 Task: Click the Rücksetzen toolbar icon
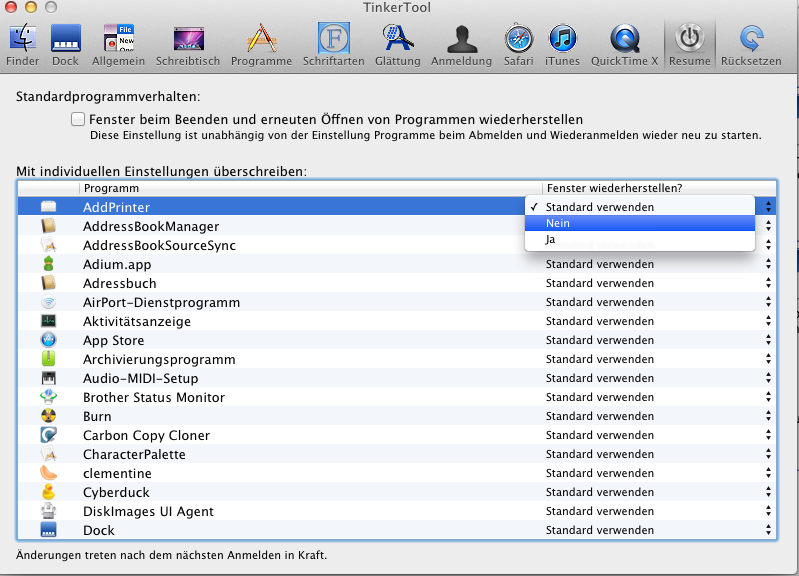point(751,45)
